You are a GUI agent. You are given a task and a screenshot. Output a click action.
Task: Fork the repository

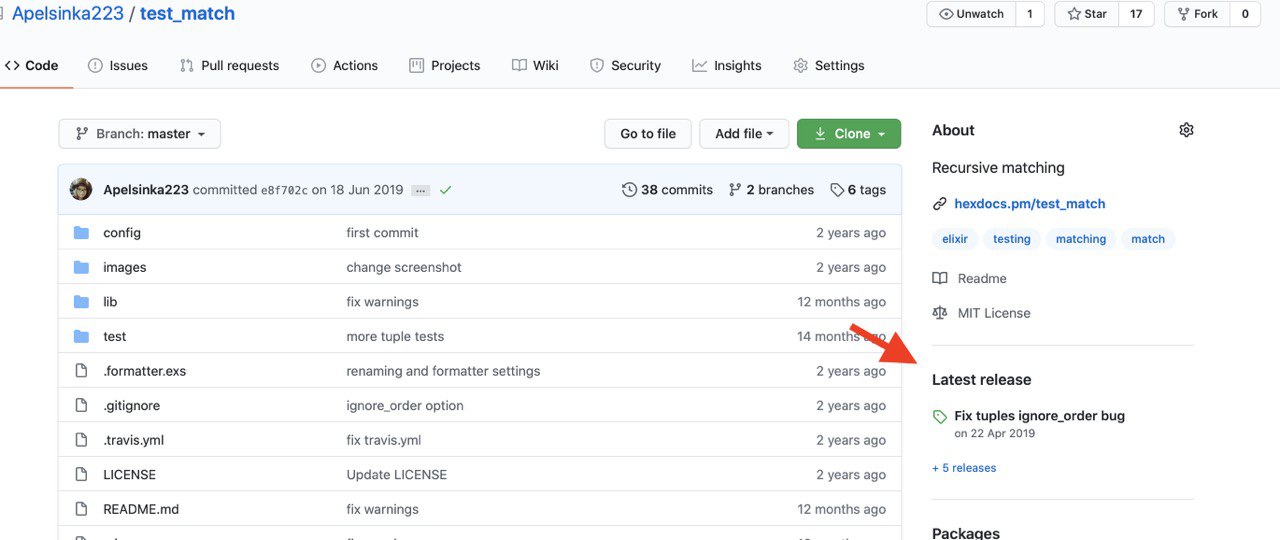click(x=1197, y=14)
